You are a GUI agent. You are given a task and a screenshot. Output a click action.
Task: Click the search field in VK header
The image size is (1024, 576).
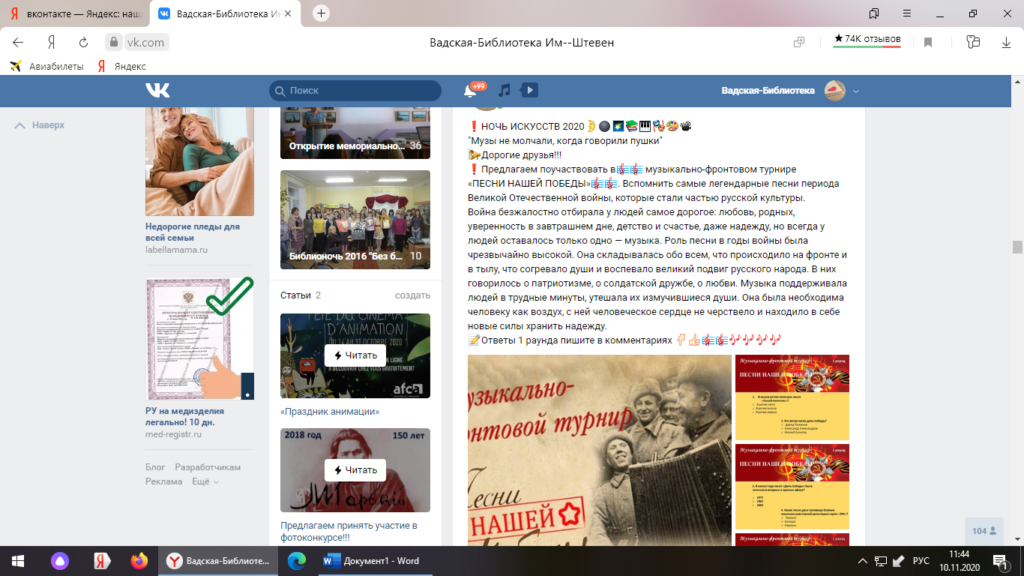pyautogui.click(x=355, y=91)
